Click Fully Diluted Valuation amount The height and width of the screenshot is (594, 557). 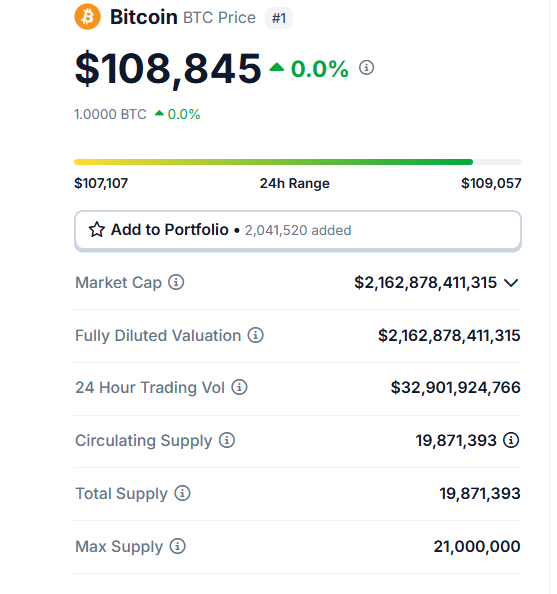tap(449, 336)
